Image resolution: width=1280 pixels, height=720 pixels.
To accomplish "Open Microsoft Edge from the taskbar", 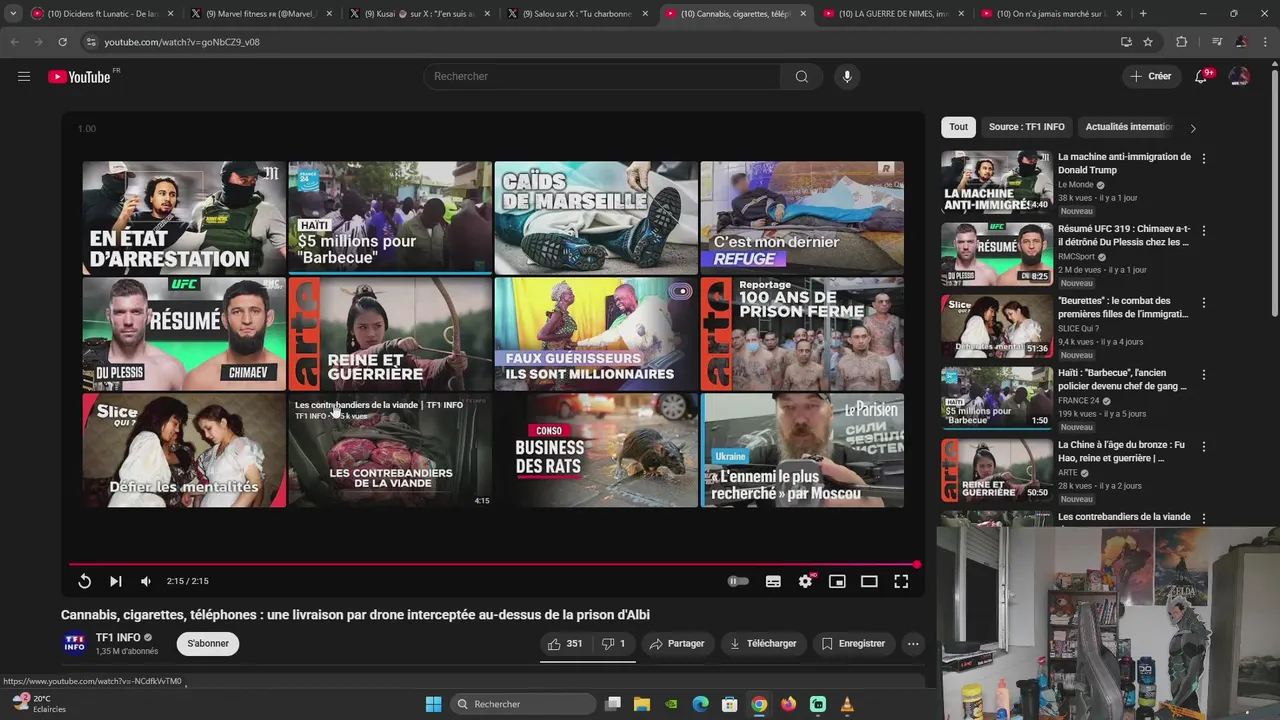I will [x=700, y=704].
